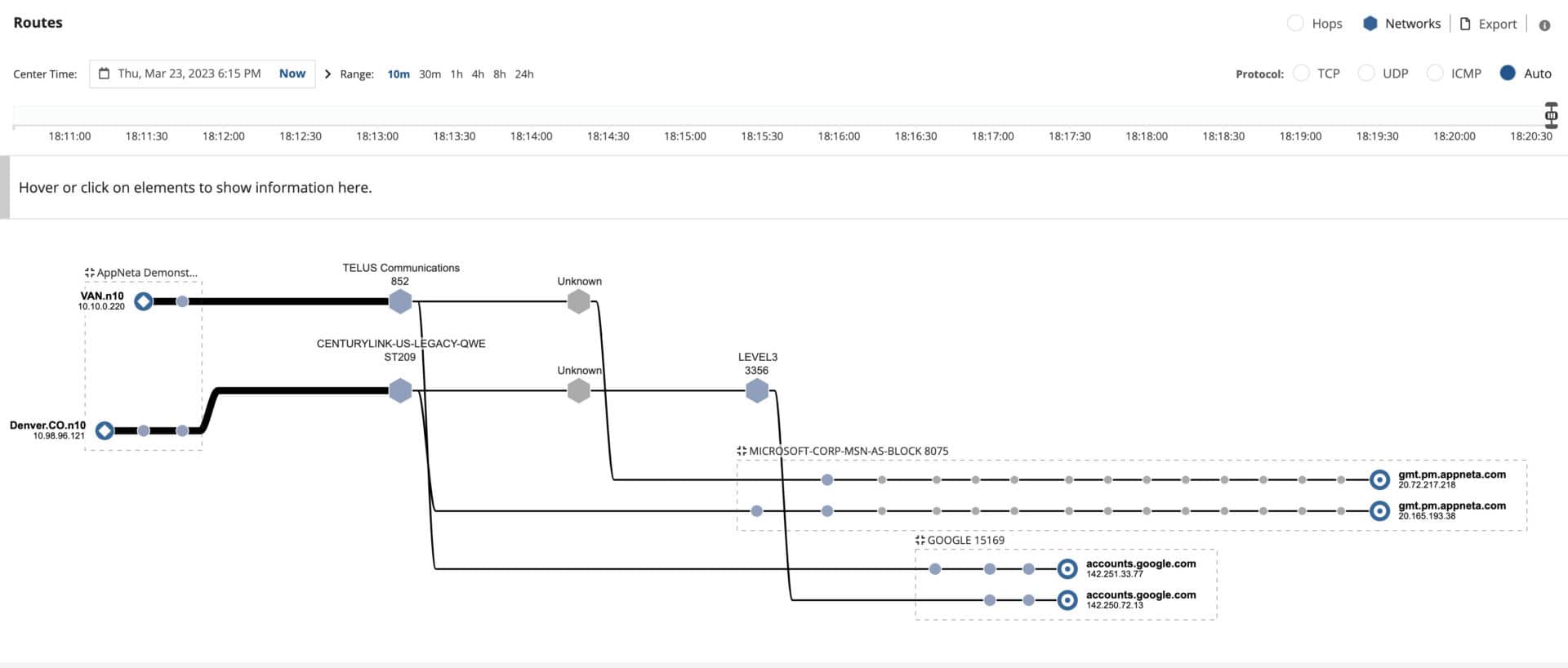Click accounts.google.com 142.251.33.77 target icon
This screenshot has height=668, width=1568.
[x=1067, y=569]
